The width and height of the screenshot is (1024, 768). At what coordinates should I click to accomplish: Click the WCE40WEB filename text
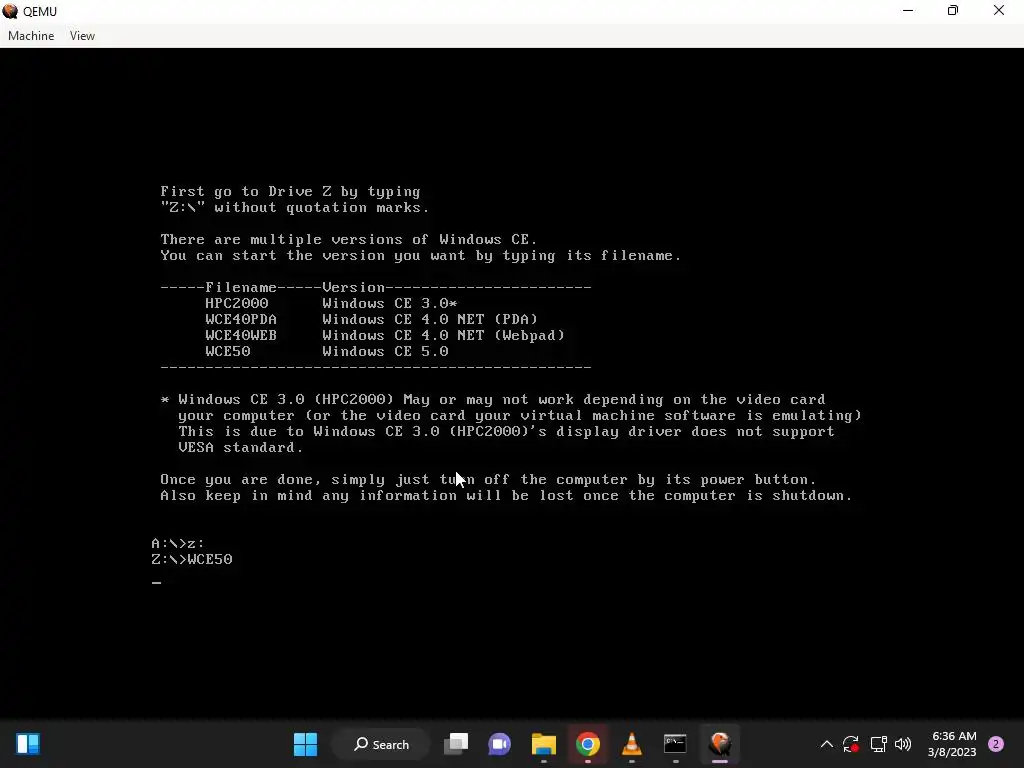(241, 336)
